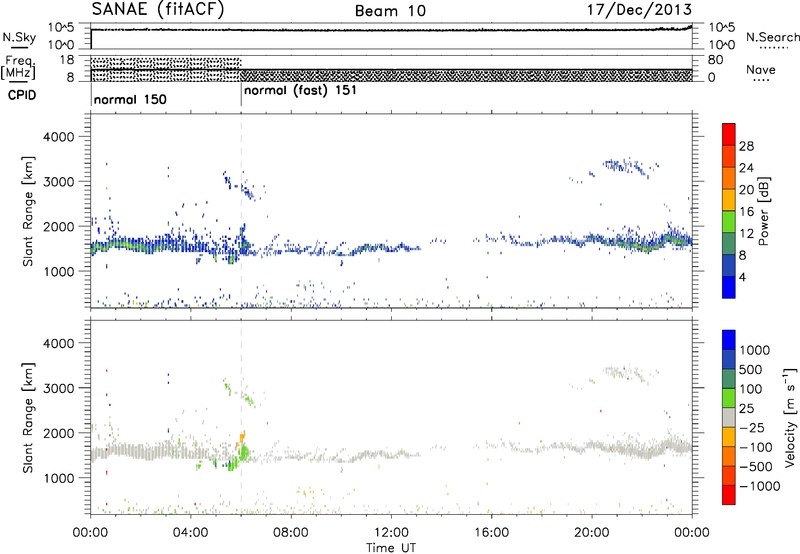800x554 pixels.
Task: Click the '16:00' time axis label
Action: (491, 533)
